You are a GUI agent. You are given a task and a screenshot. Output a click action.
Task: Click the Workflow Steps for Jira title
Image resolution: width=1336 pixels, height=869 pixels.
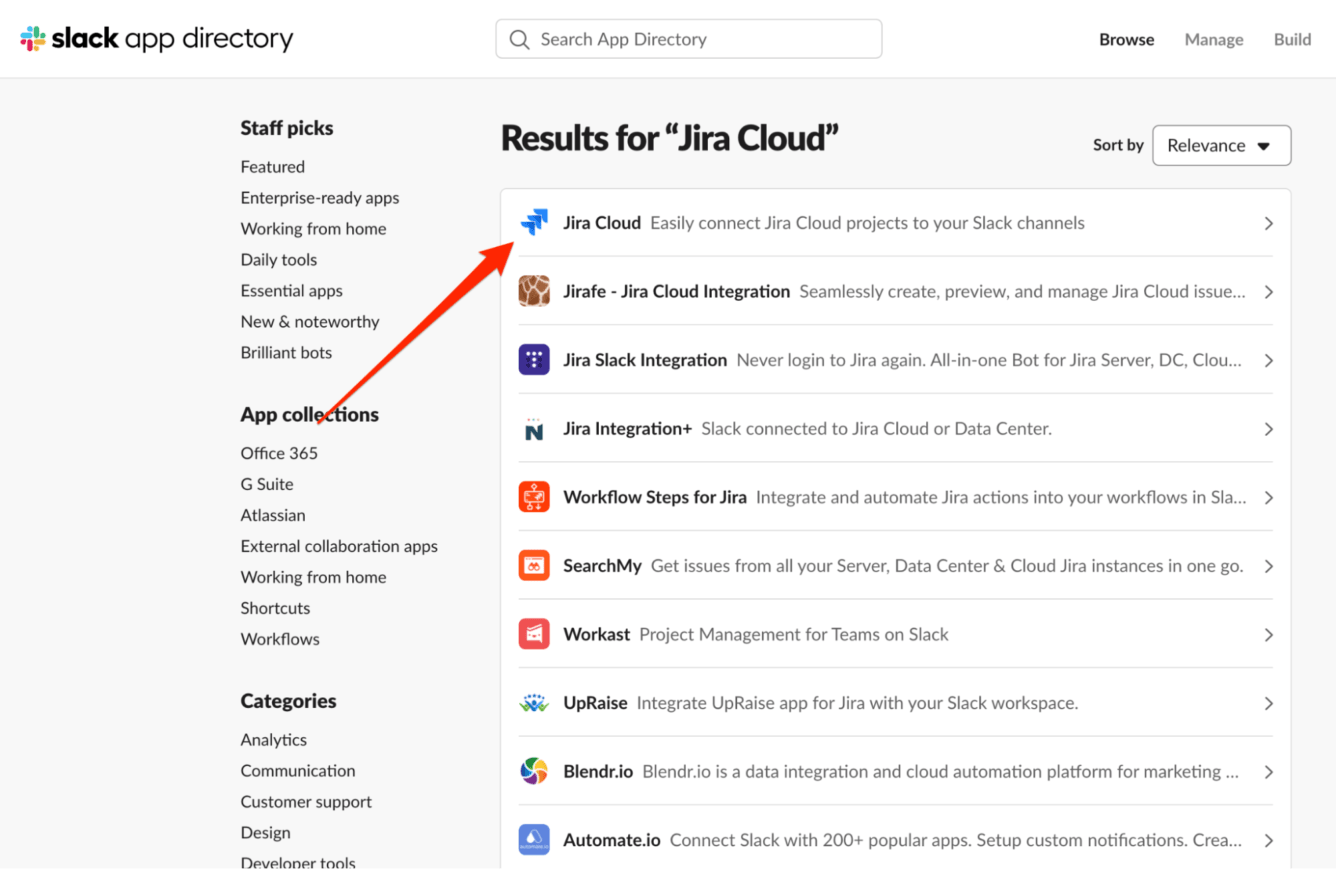click(x=655, y=497)
